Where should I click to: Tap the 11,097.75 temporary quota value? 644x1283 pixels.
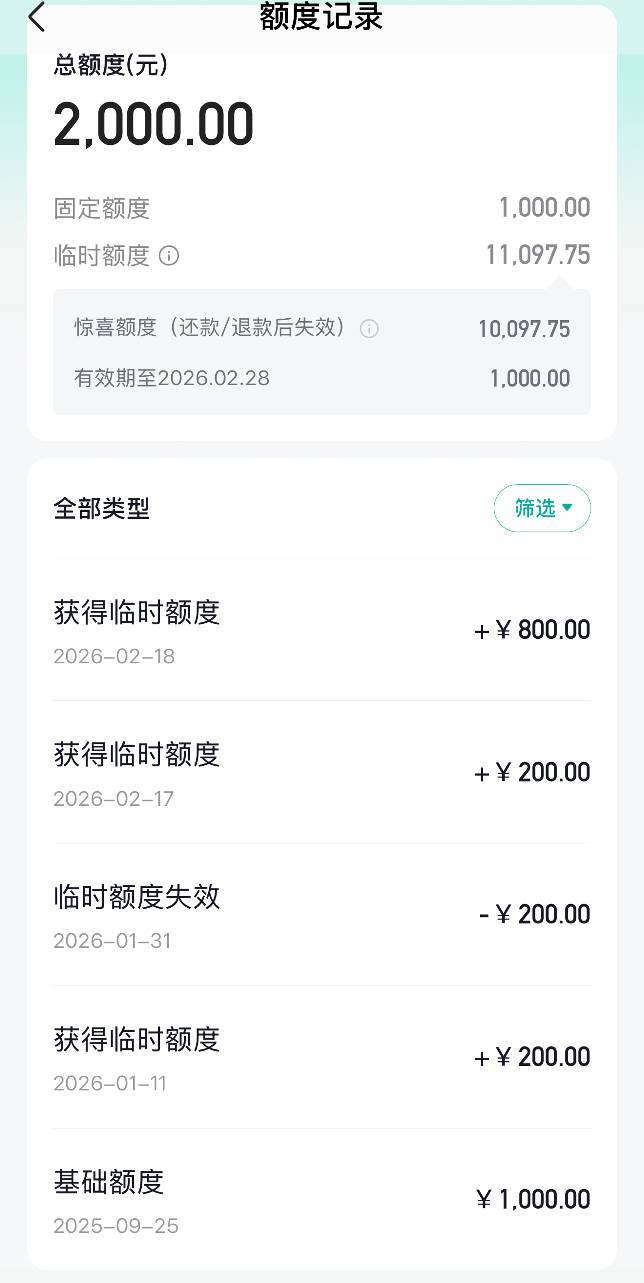point(538,255)
